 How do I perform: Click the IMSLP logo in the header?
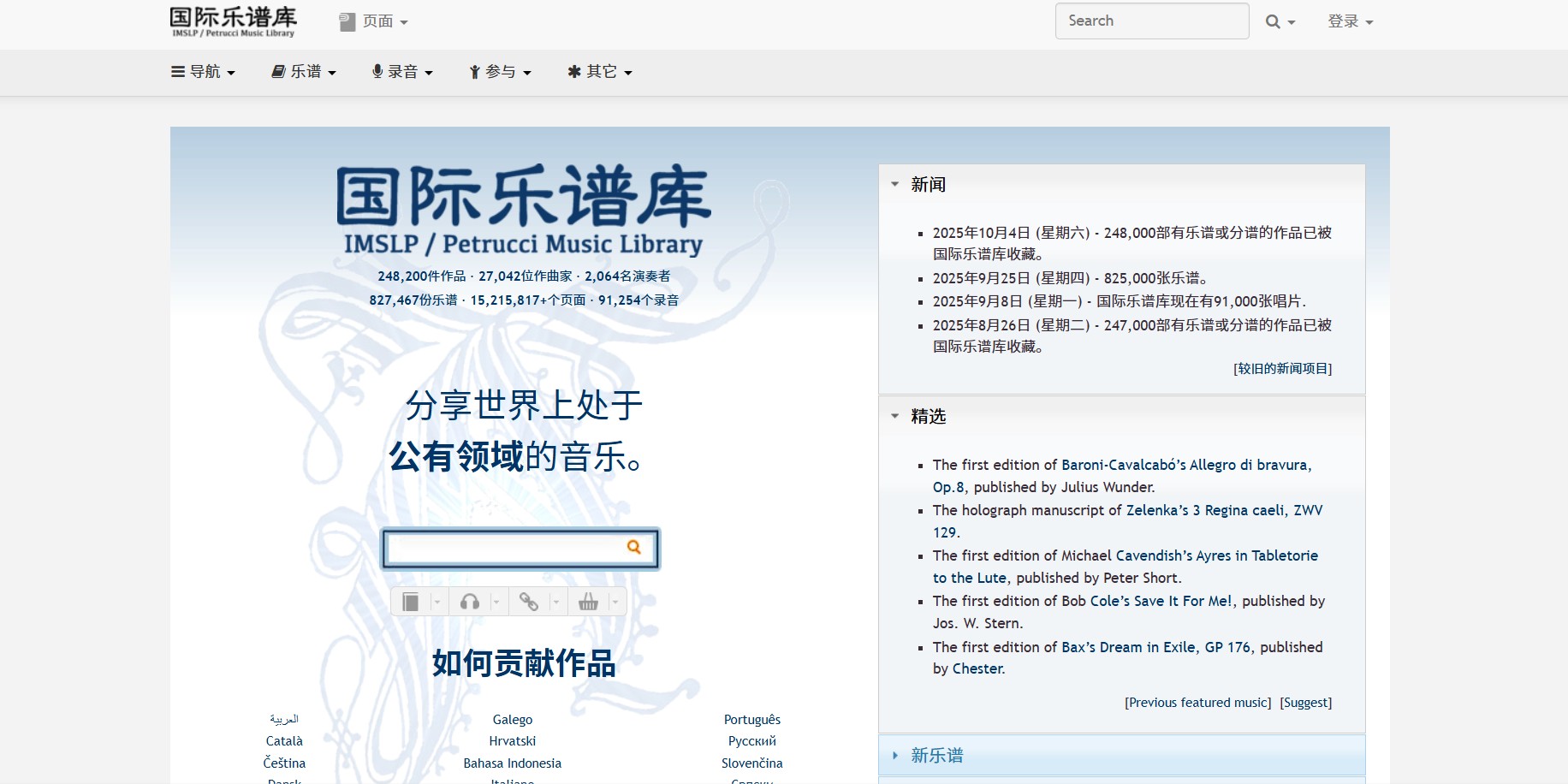233,21
